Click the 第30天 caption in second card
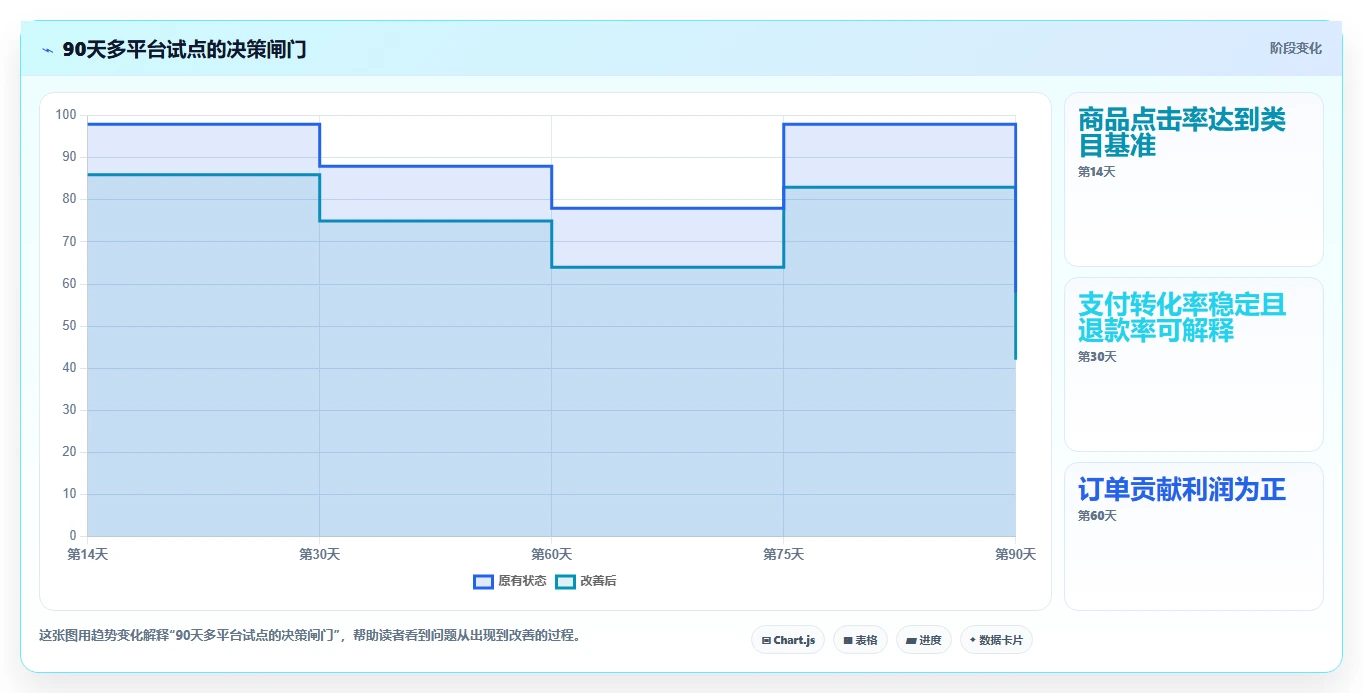 1097,357
